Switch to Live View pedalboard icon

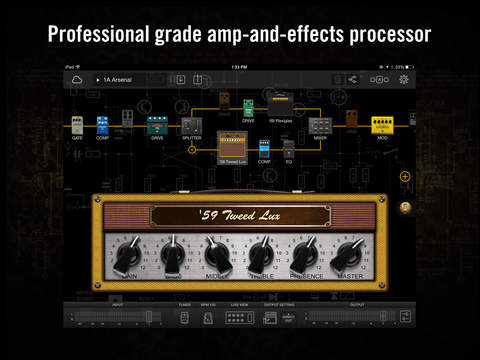coord(239,317)
